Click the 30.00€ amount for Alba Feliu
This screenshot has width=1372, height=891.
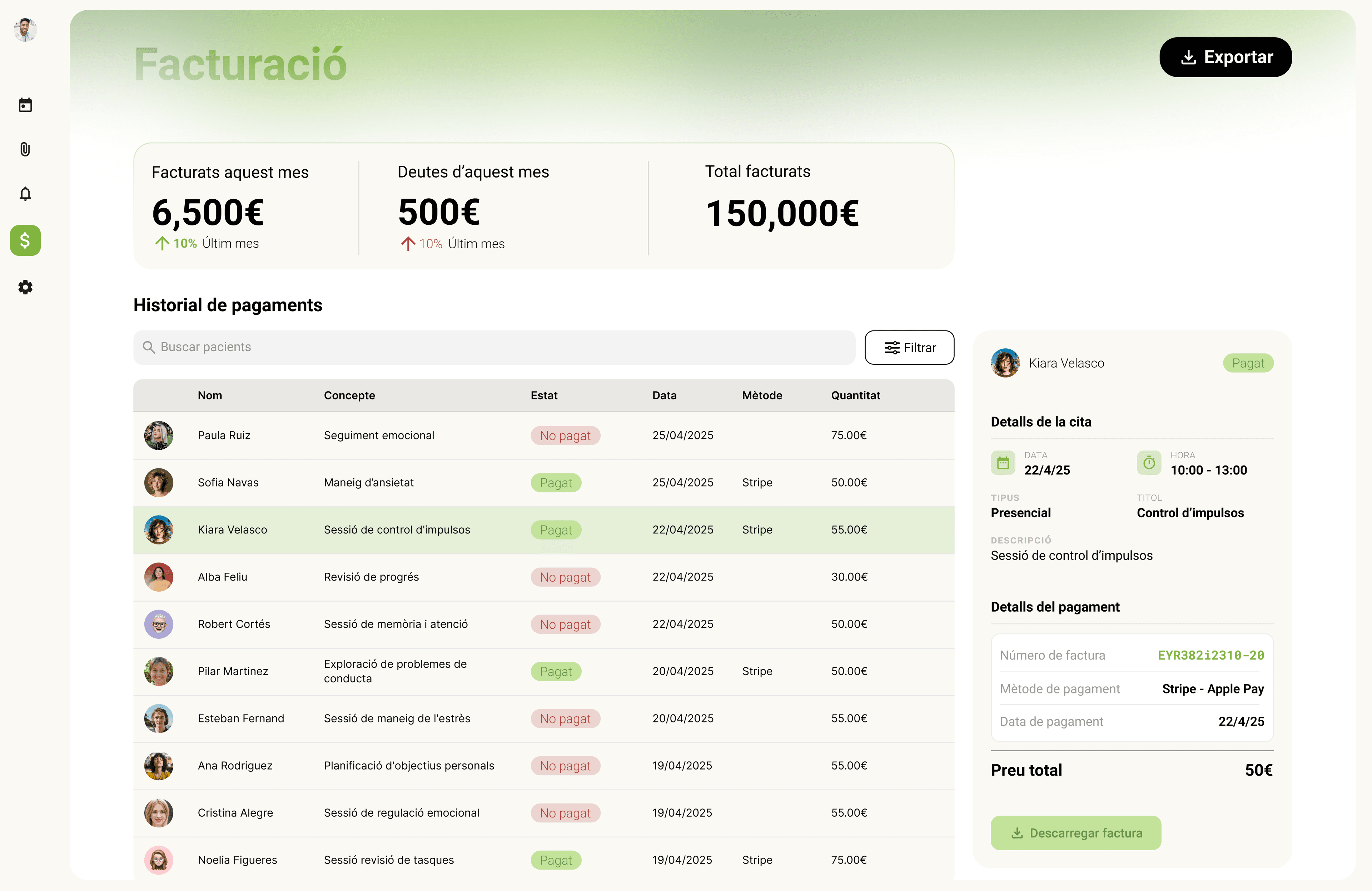[x=849, y=577]
